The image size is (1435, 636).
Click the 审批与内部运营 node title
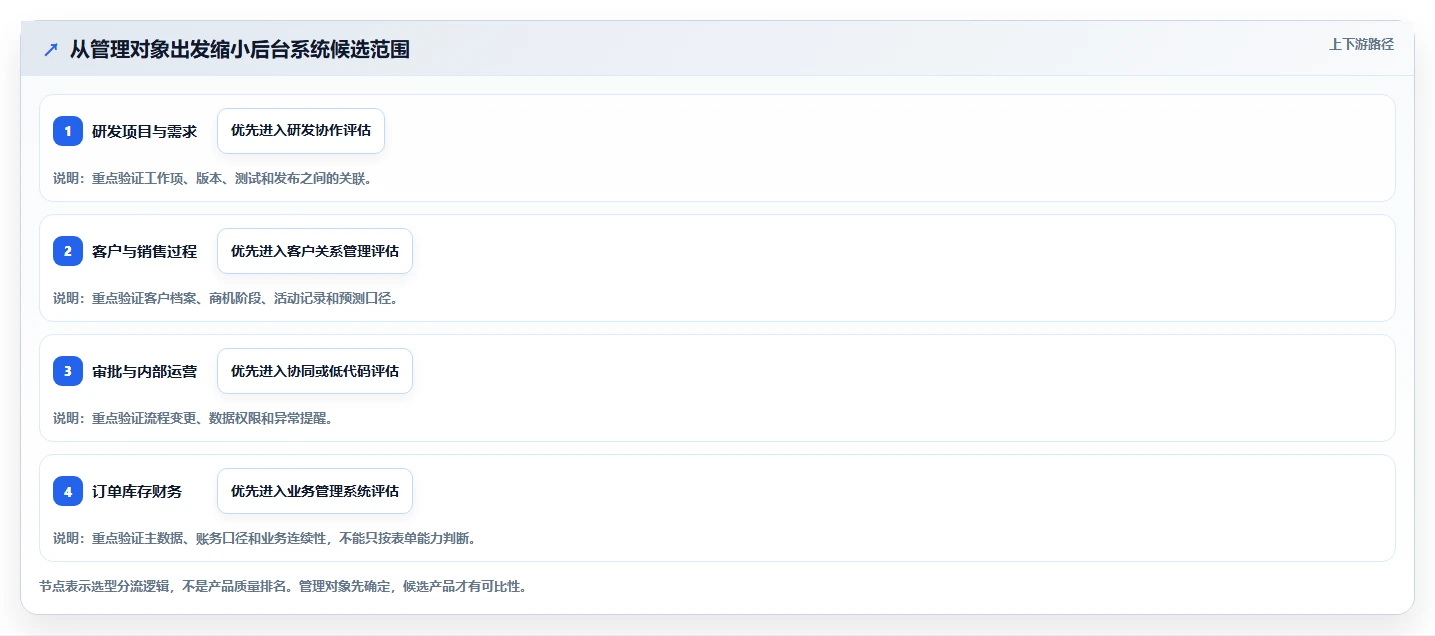click(x=145, y=371)
